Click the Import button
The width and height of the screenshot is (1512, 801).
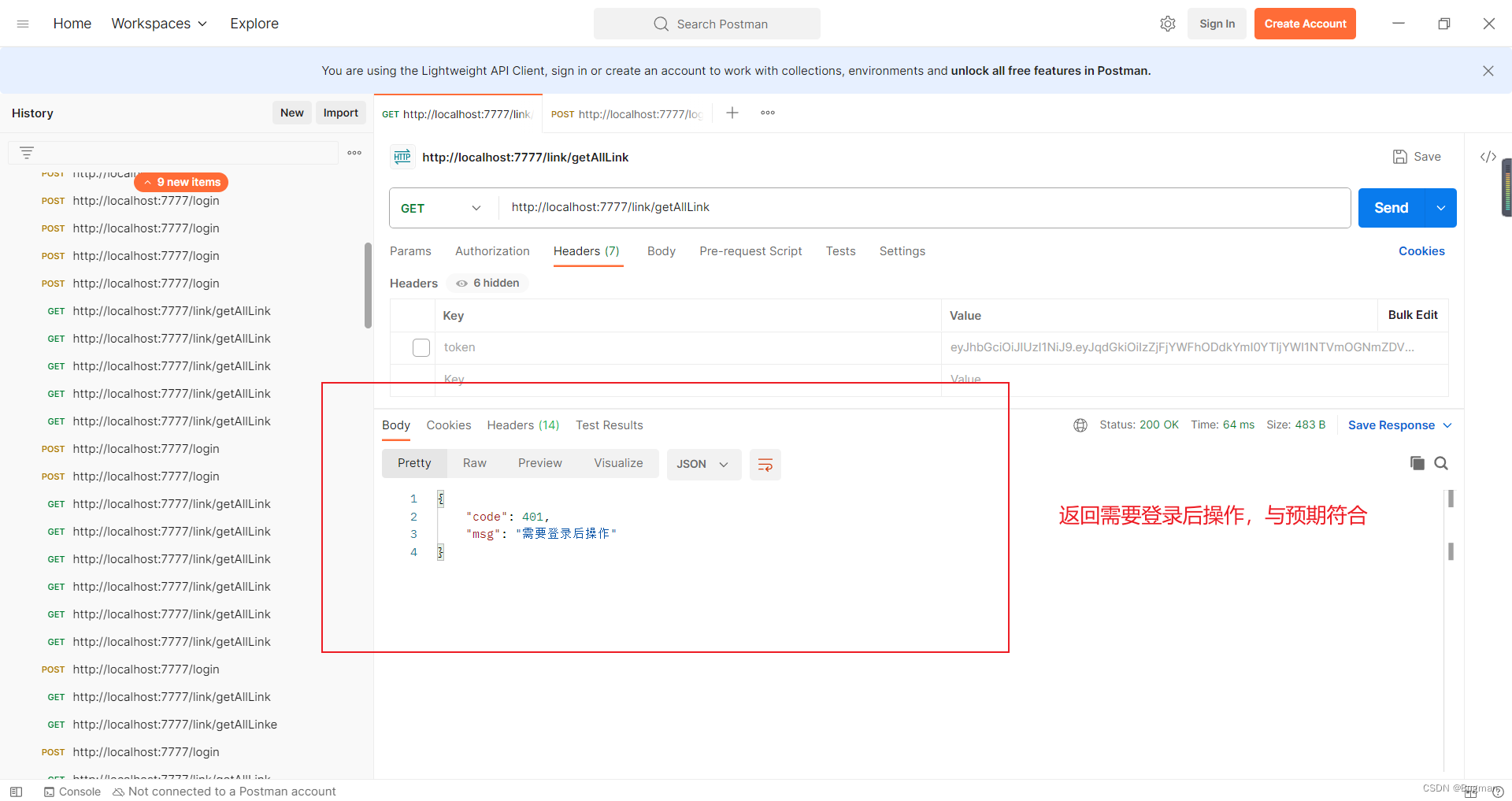click(340, 113)
